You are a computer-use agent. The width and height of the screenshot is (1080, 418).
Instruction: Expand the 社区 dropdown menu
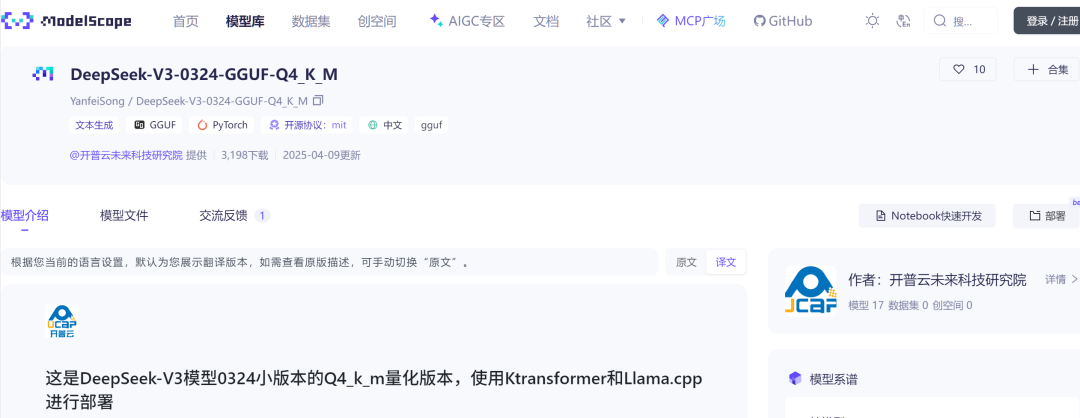click(x=606, y=21)
